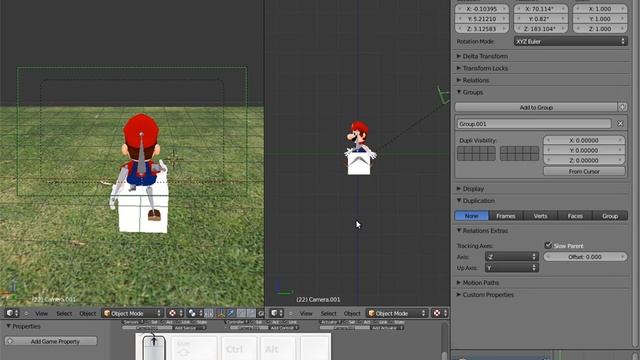Click Location X value -0.10395
Image resolution: width=640 pixels, height=360 pixels.
482,9
